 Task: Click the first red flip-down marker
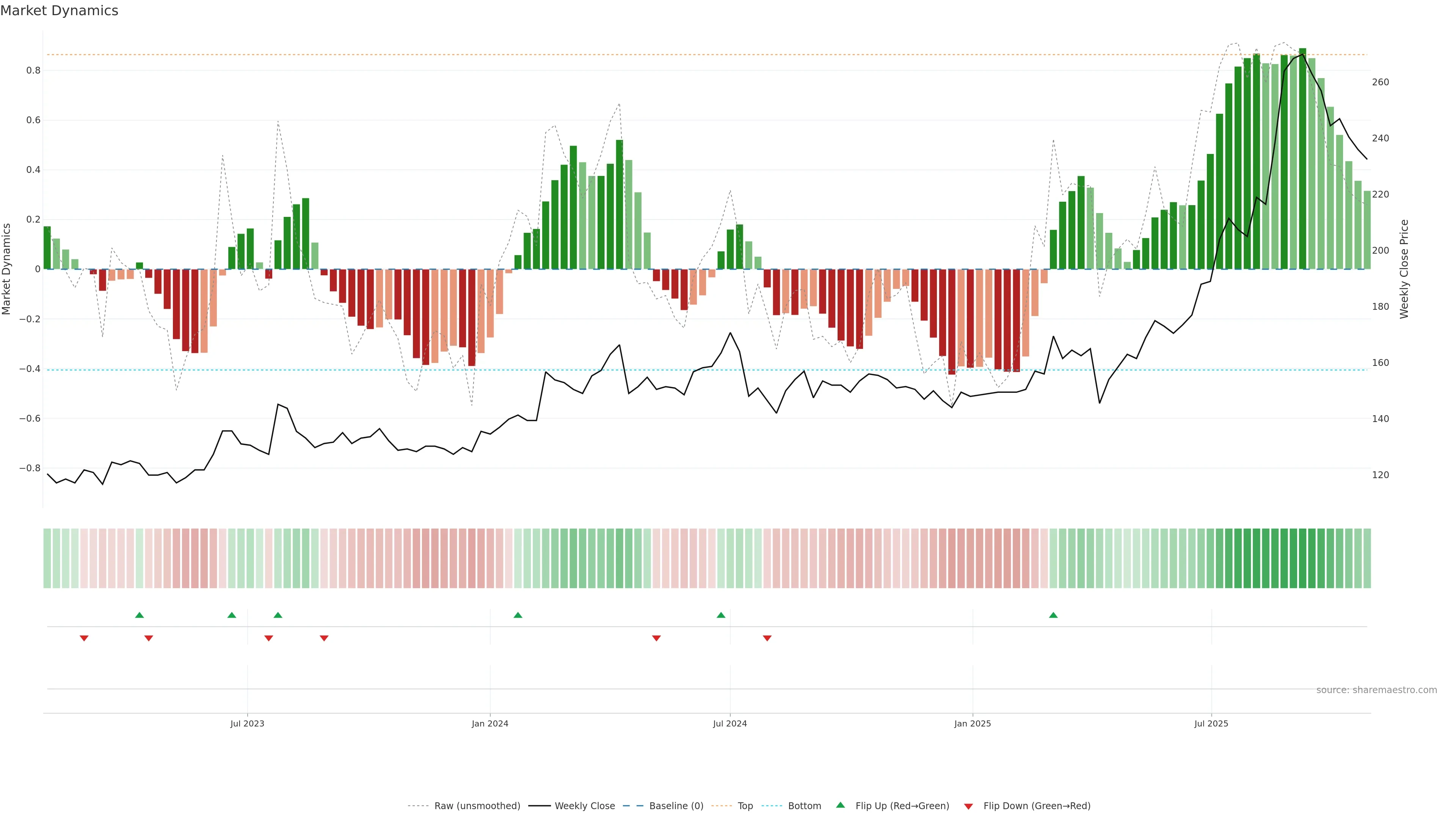84,638
